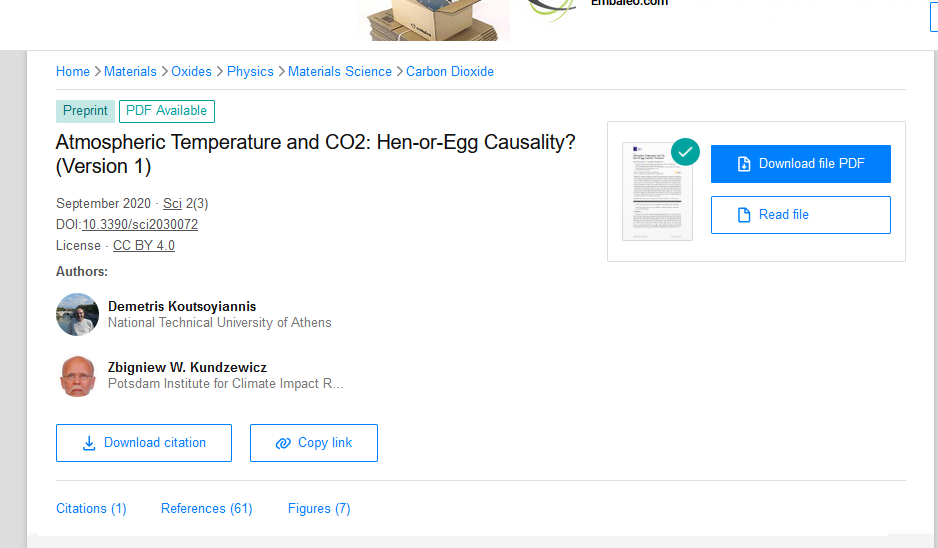The height and width of the screenshot is (548, 938).
Task: Select the Materials Science breadcrumb
Action: coord(340,72)
